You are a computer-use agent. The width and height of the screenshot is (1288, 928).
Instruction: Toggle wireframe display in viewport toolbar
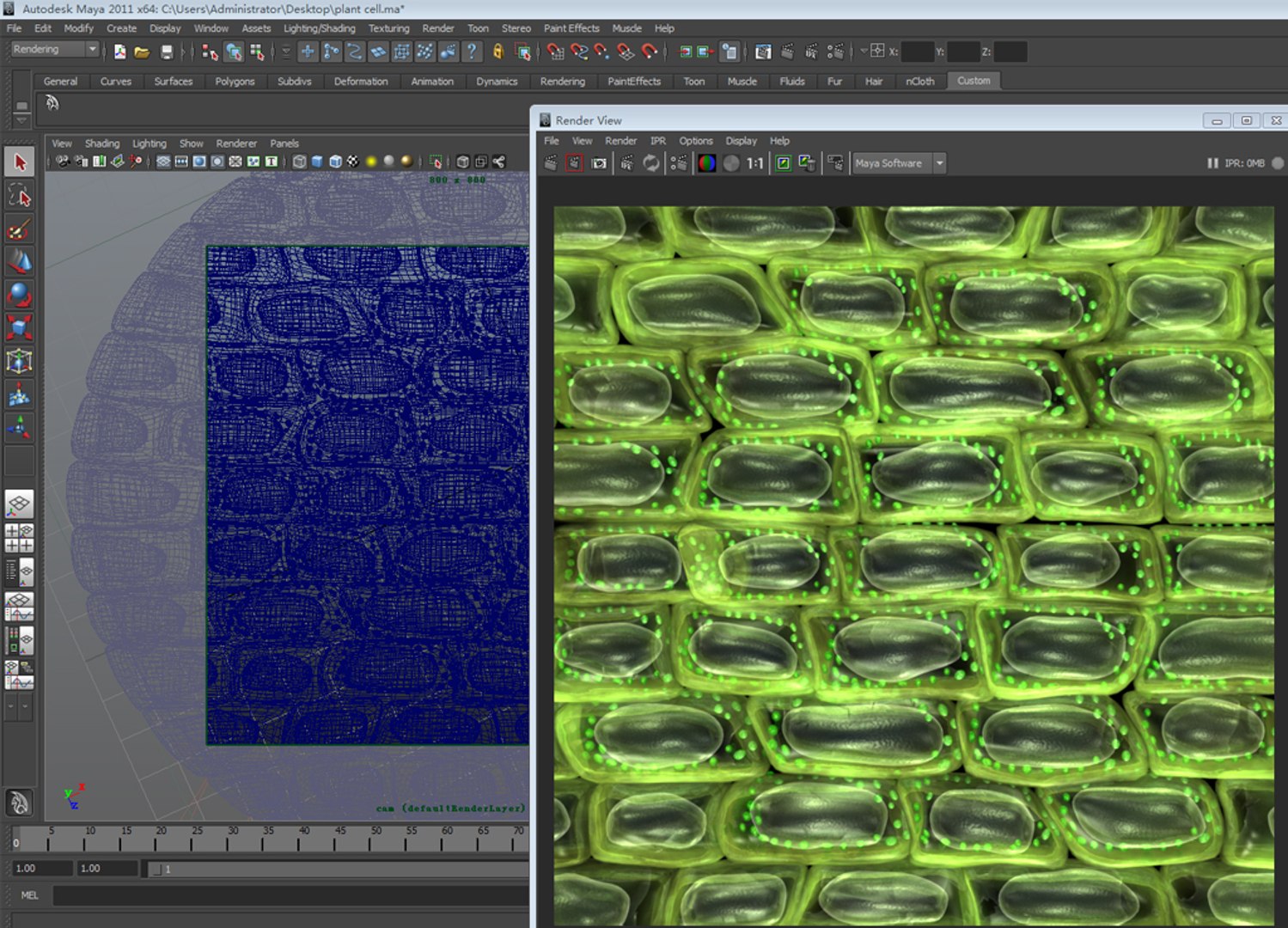(299, 161)
